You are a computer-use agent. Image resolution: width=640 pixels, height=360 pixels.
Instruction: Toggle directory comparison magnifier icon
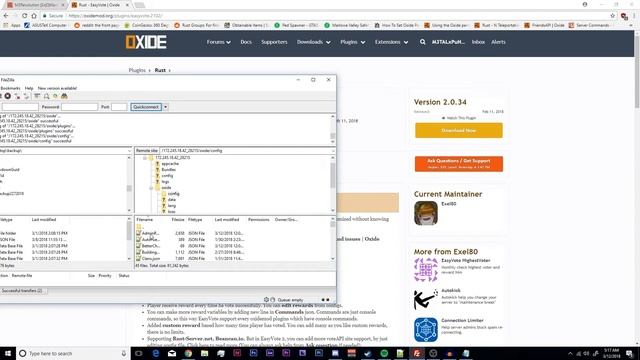click(x=47, y=96)
